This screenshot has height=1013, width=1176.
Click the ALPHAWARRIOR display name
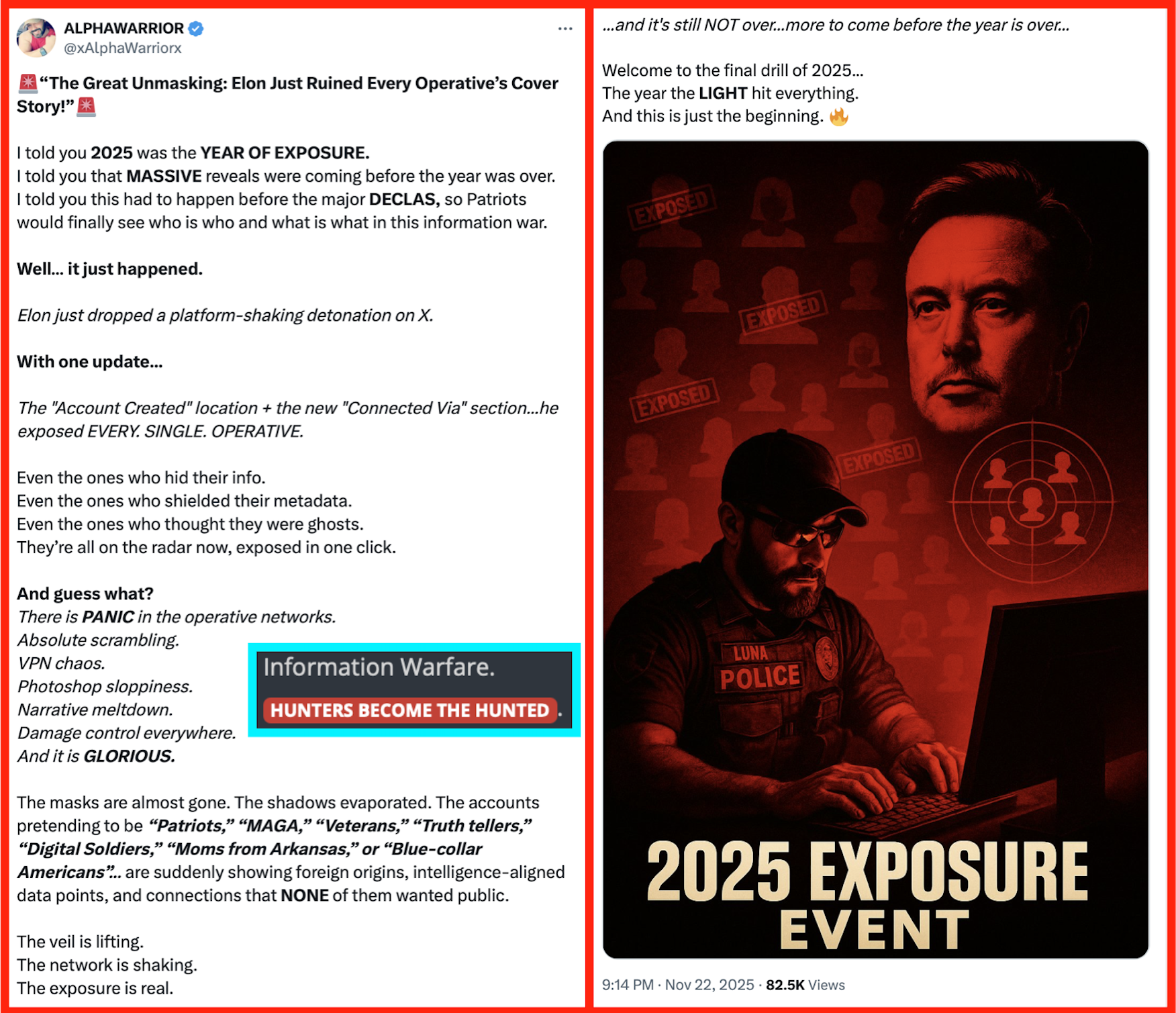pyautogui.click(x=124, y=28)
